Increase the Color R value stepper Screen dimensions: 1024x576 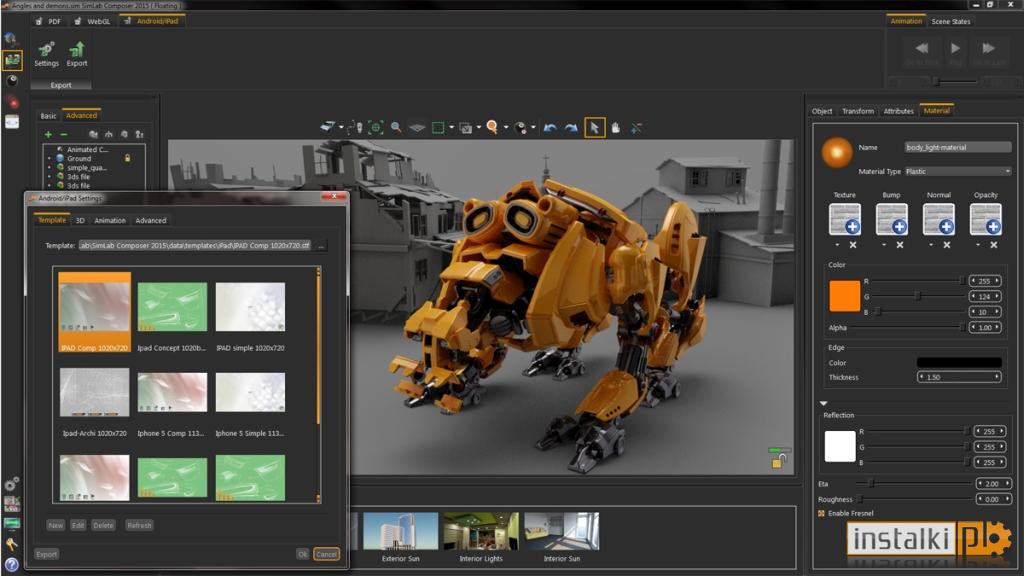click(997, 281)
